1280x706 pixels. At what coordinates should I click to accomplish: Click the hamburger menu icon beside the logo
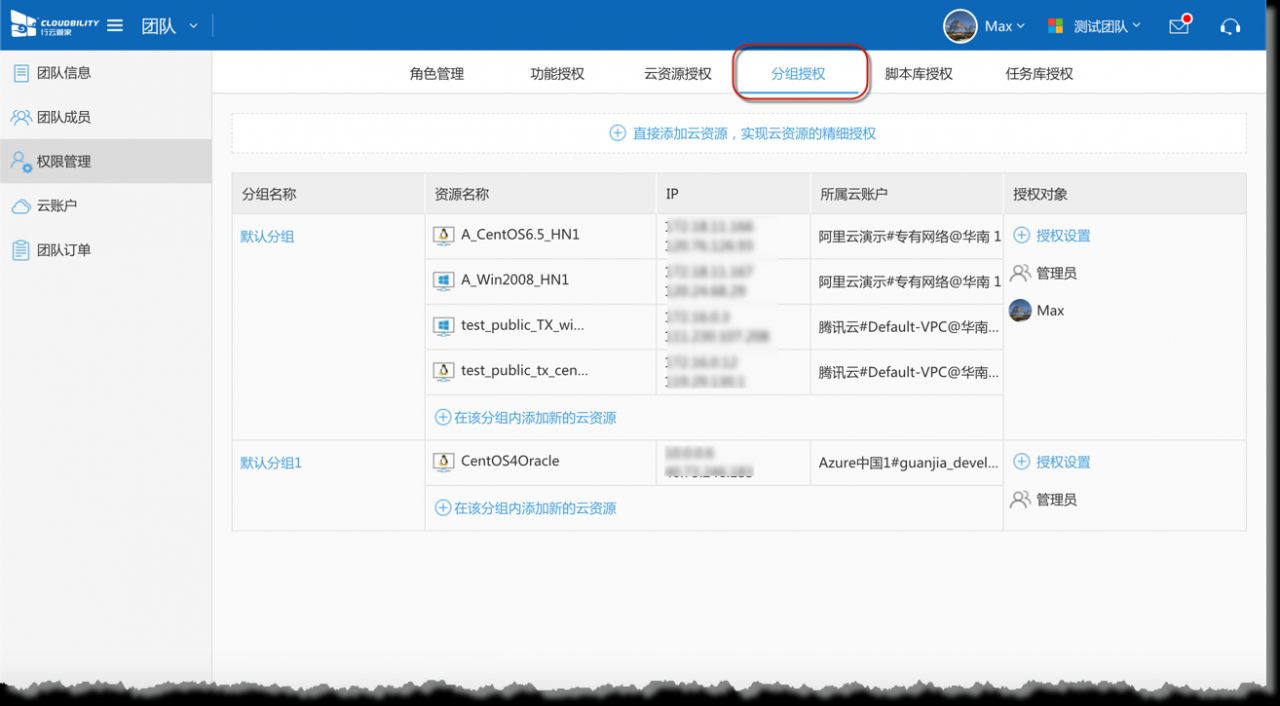coord(115,26)
